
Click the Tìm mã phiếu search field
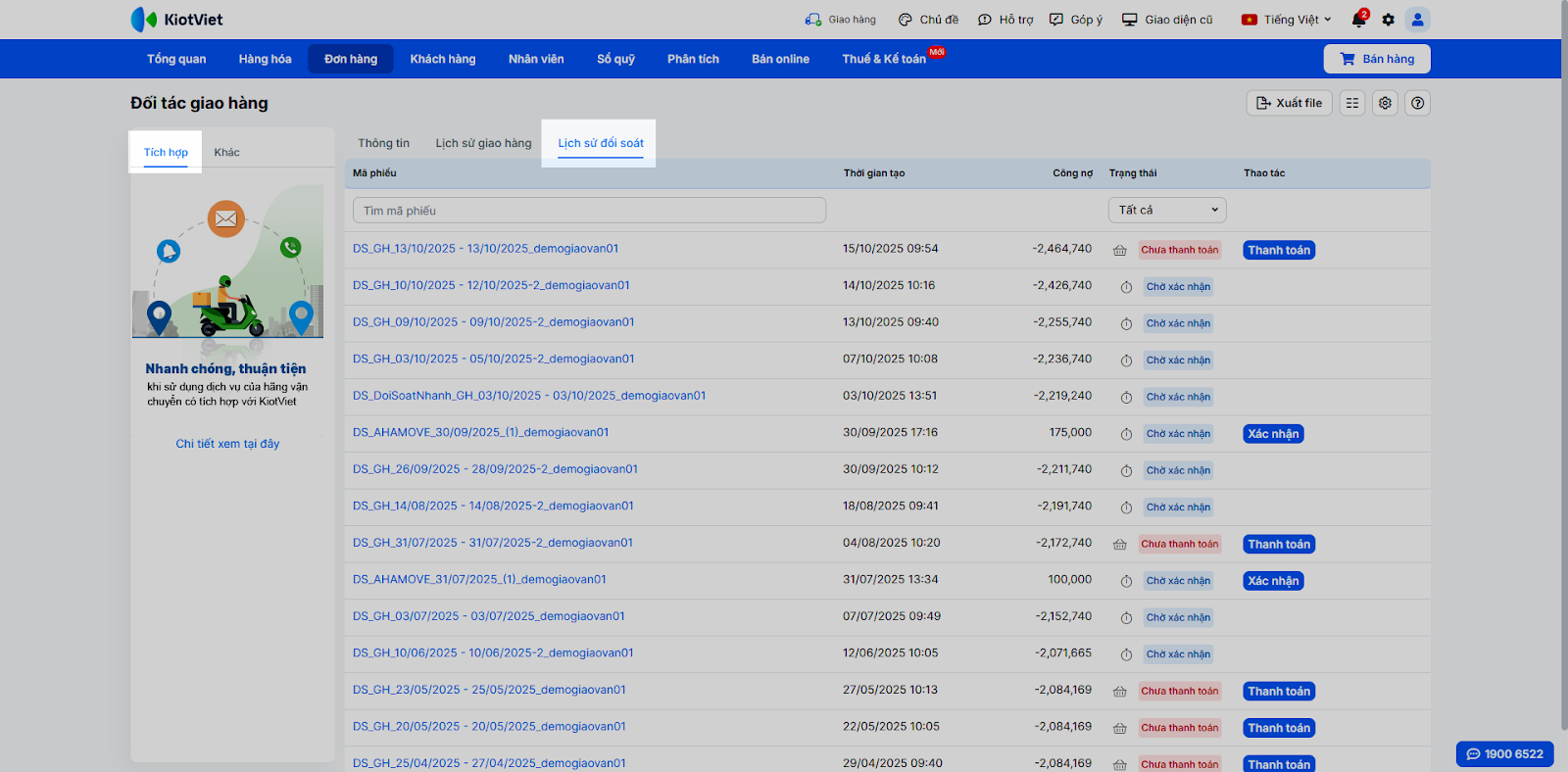click(x=589, y=211)
